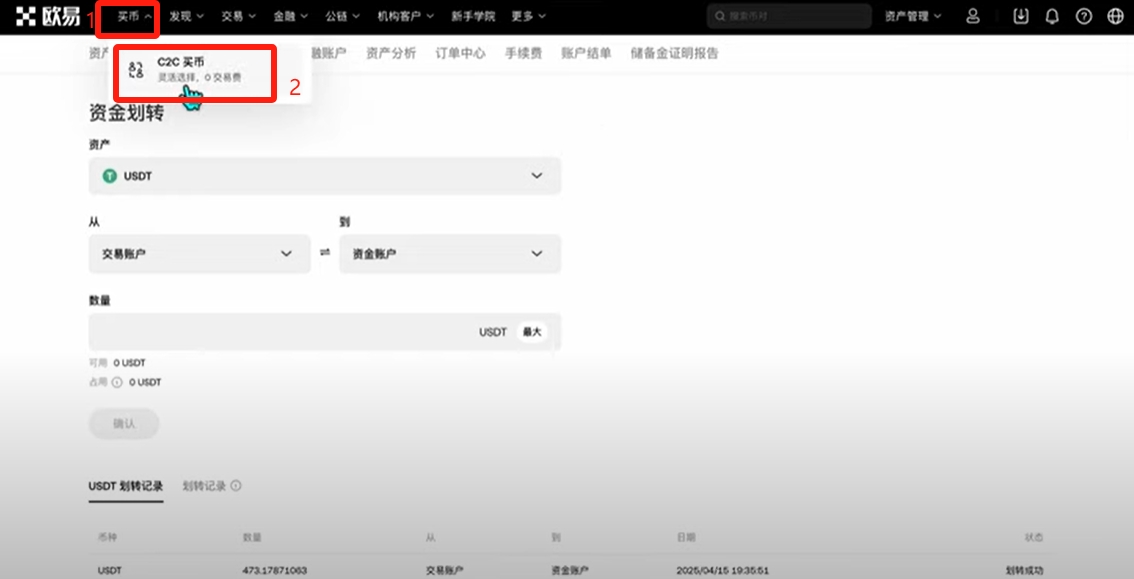Open the 交易账户 source account dropdown
This screenshot has height=579, width=1134.
[x=199, y=254]
